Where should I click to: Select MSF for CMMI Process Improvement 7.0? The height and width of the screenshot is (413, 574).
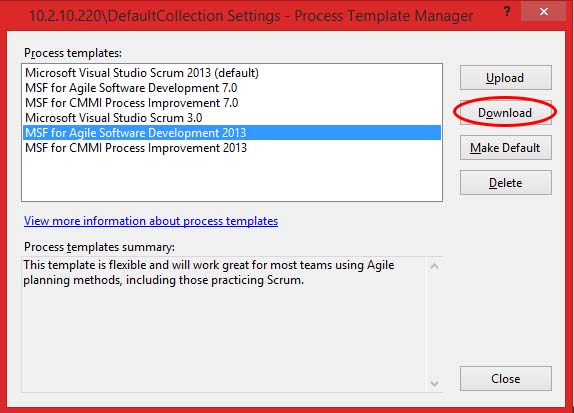131,103
